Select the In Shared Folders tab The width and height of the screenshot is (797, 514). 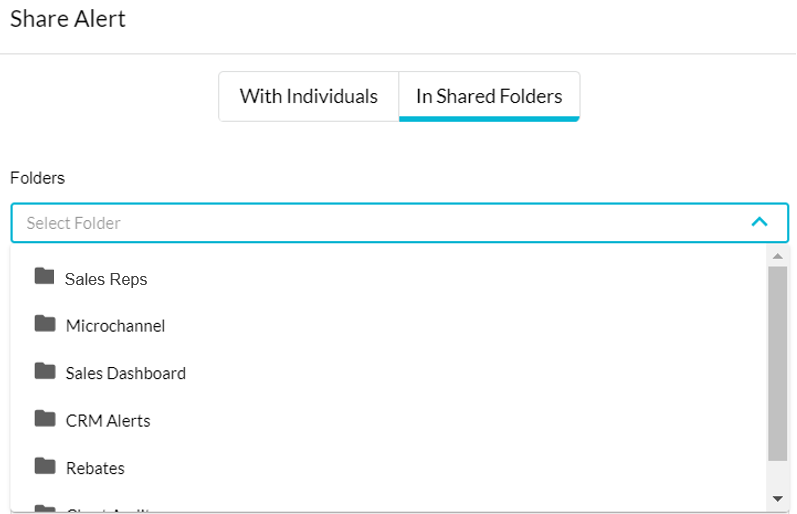click(489, 97)
